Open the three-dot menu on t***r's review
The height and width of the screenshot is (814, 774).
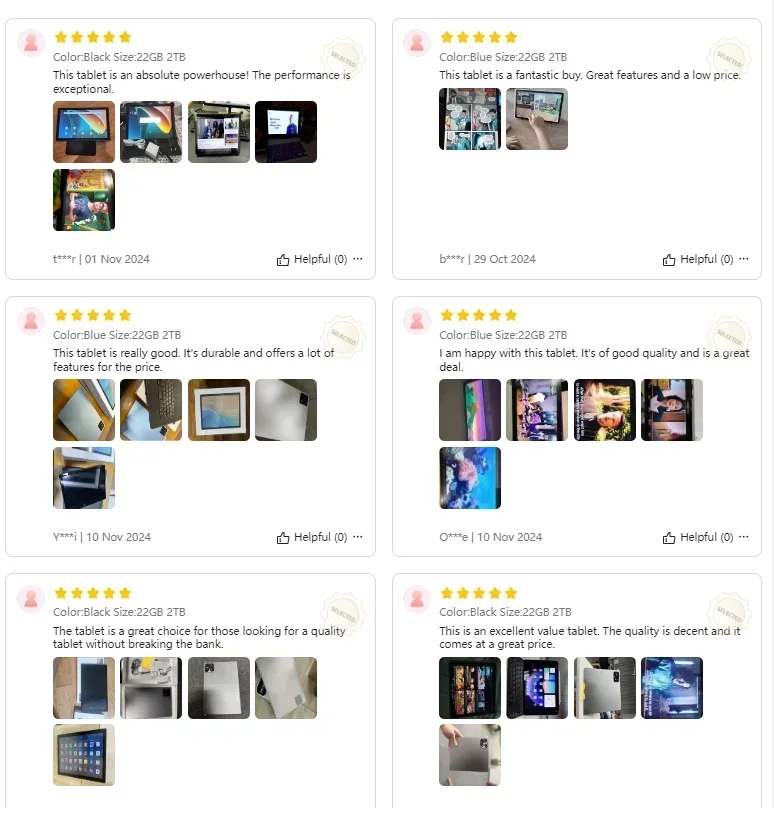pos(358,259)
